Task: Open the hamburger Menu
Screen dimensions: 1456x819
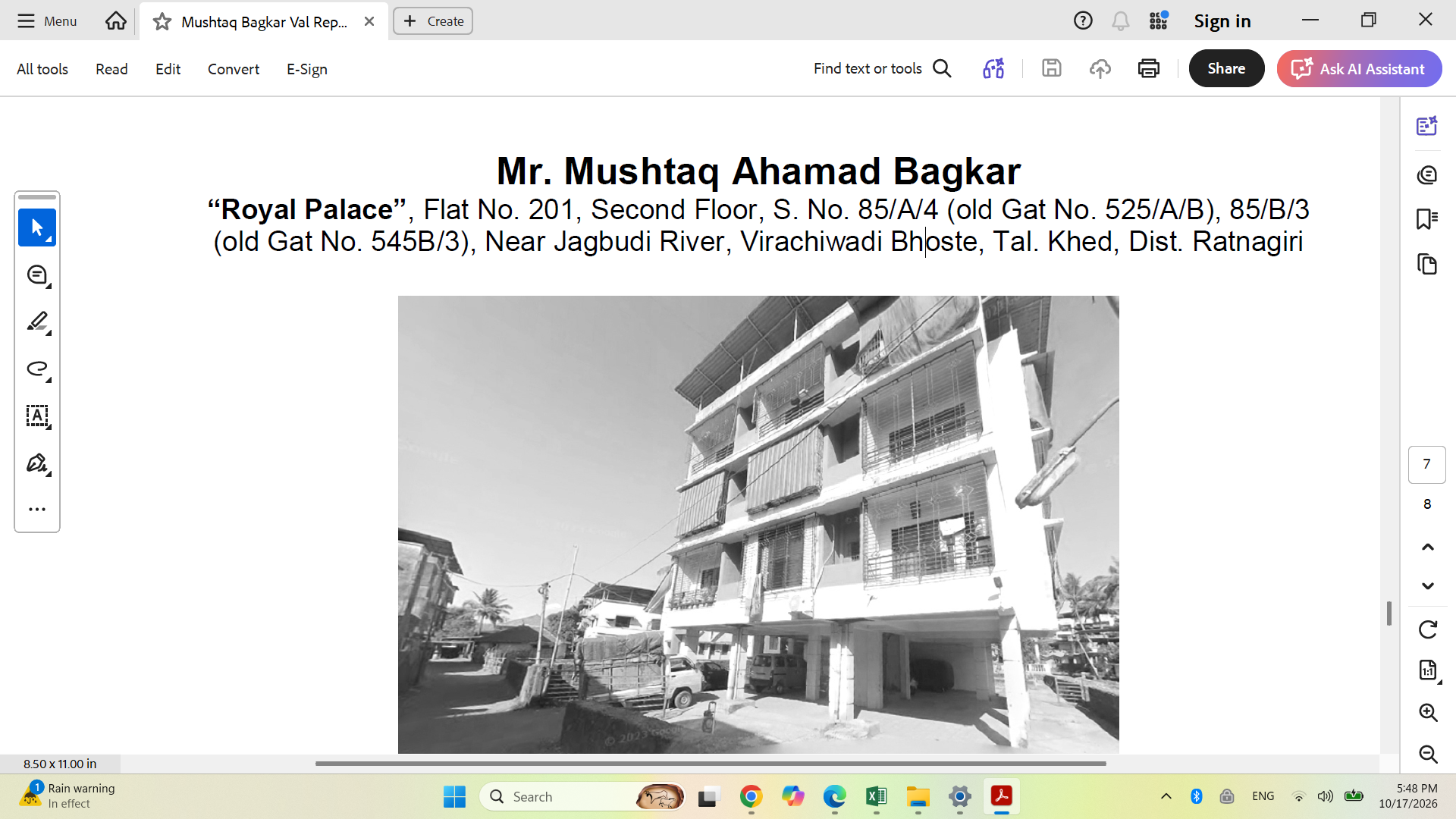Action: click(x=47, y=21)
